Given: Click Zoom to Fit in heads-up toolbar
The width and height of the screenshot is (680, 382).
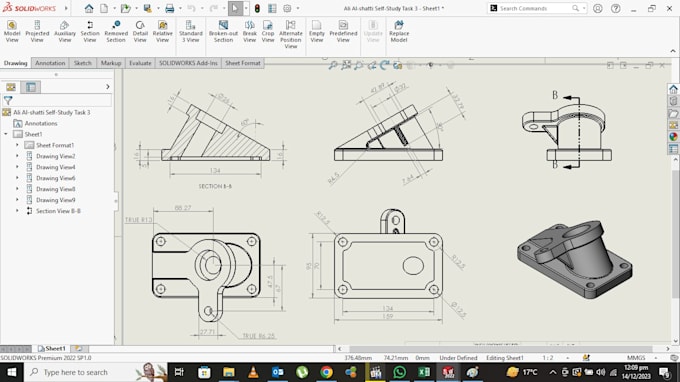Looking at the screenshot, I should (x=333, y=65).
